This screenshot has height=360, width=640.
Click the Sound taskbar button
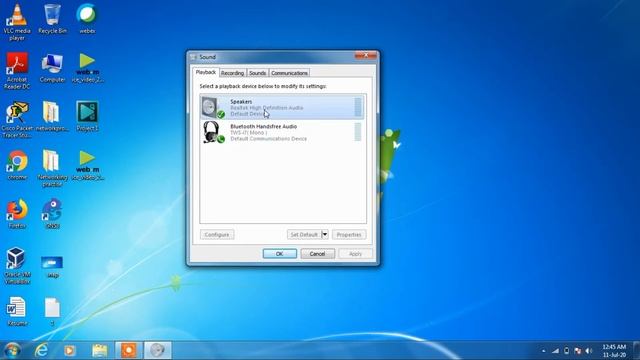coord(158,350)
